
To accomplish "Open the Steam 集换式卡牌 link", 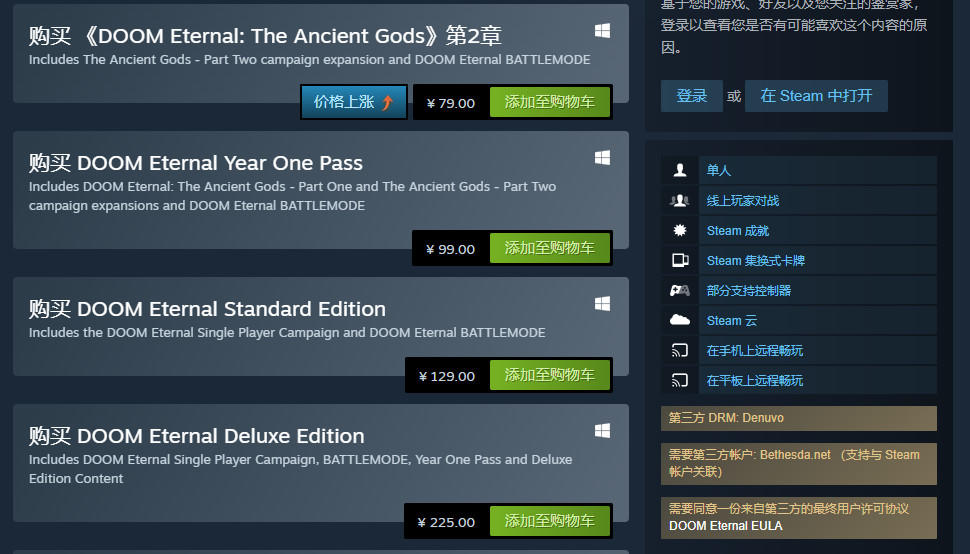I will point(755,260).
